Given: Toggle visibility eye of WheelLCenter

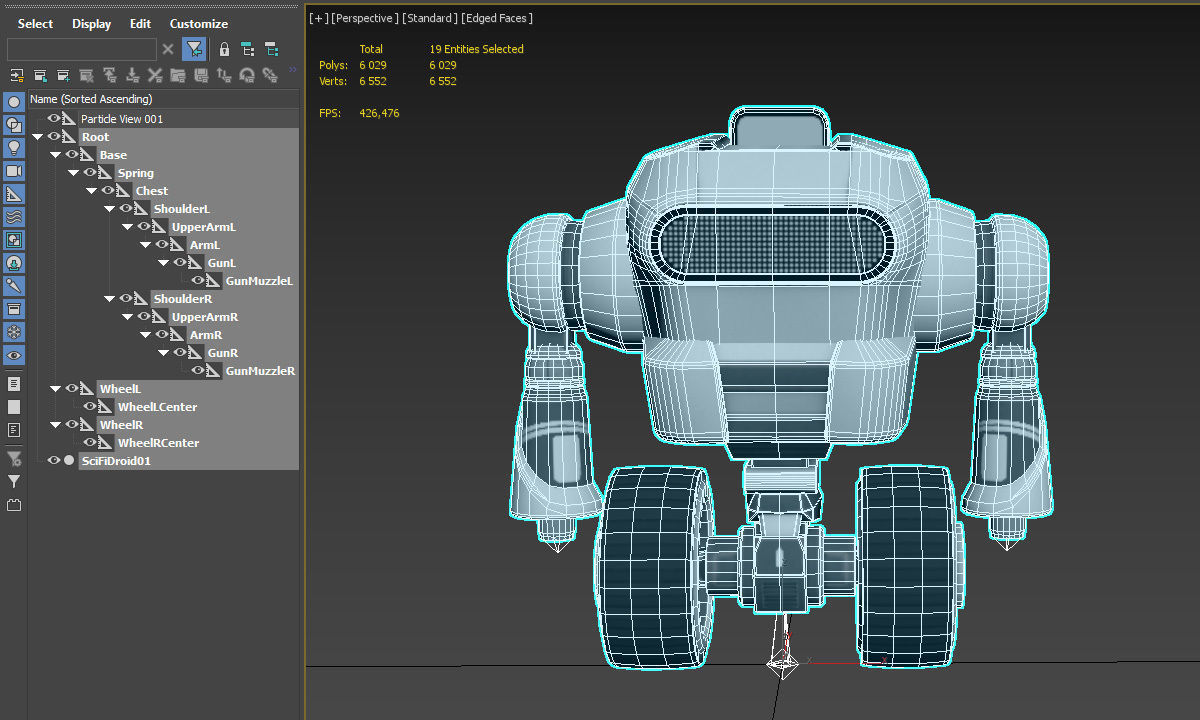Looking at the screenshot, I should [90, 407].
